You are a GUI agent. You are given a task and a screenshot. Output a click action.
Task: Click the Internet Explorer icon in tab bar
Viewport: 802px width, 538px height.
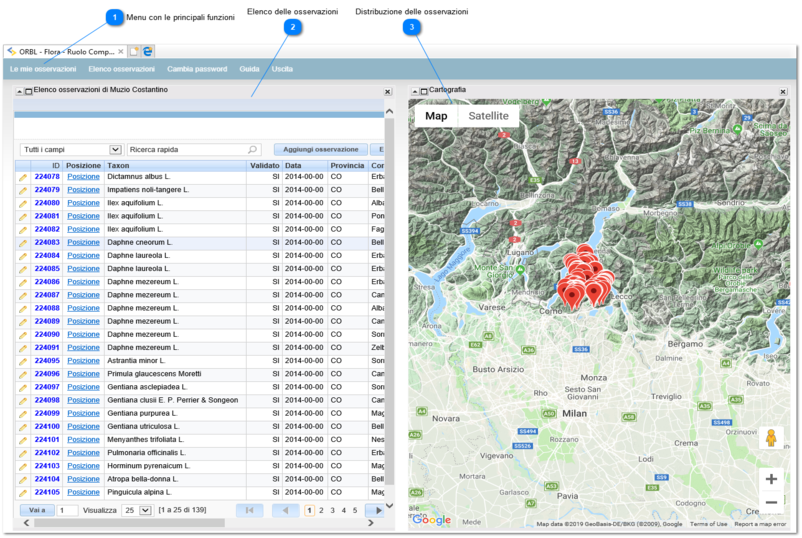click(147, 51)
